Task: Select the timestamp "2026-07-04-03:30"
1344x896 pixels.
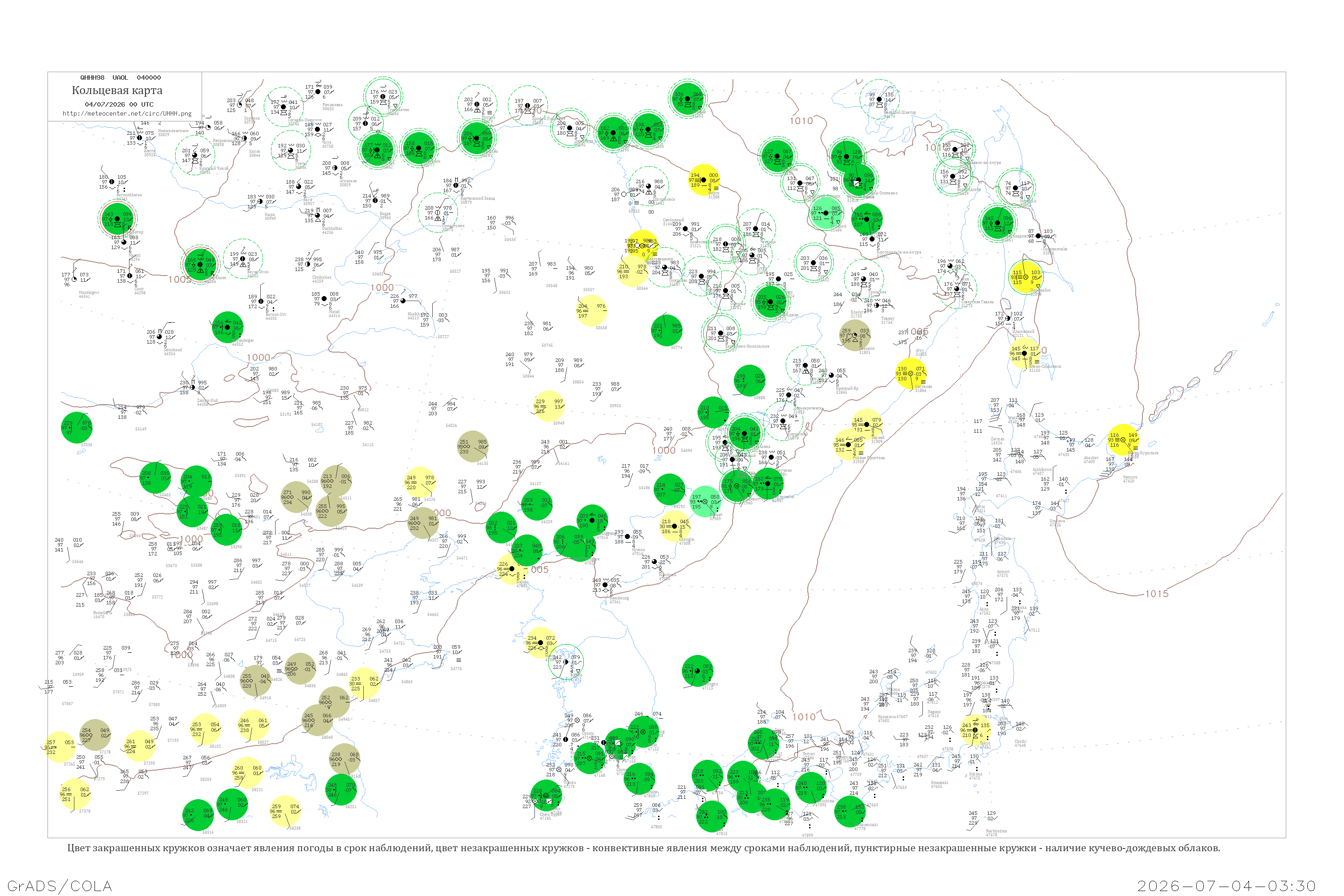Action: (1226, 886)
